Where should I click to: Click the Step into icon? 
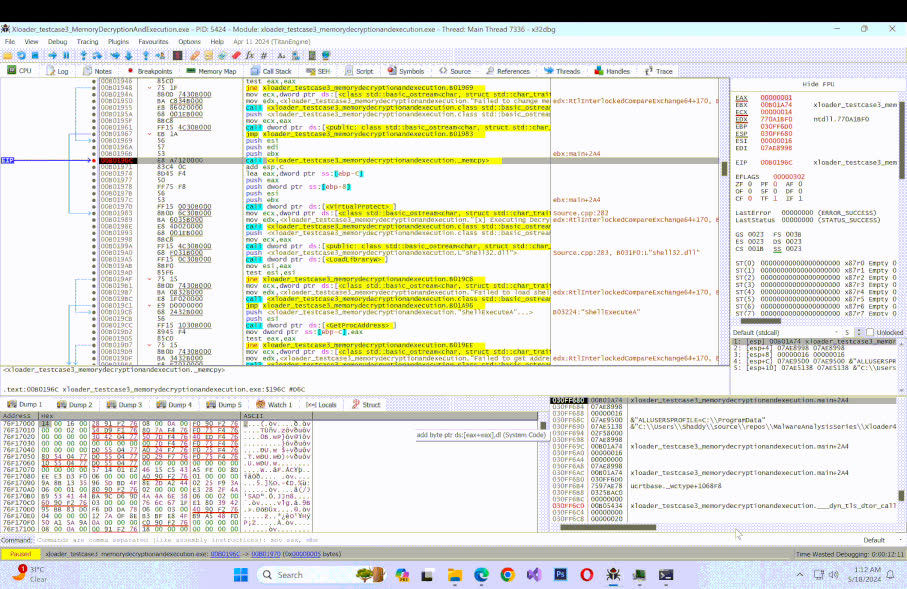pyautogui.click(x=84, y=56)
